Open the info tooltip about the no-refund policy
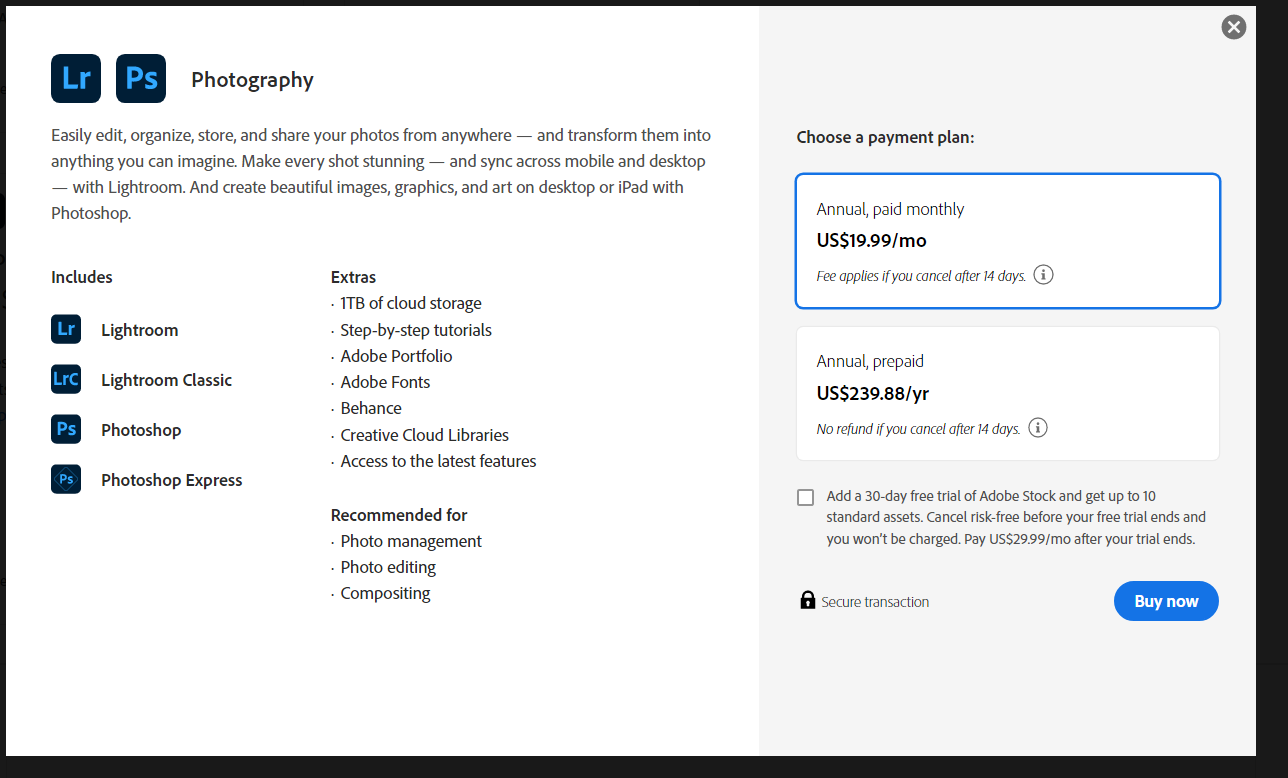The width and height of the screenshot is (1288, 778). [1037, 427]
